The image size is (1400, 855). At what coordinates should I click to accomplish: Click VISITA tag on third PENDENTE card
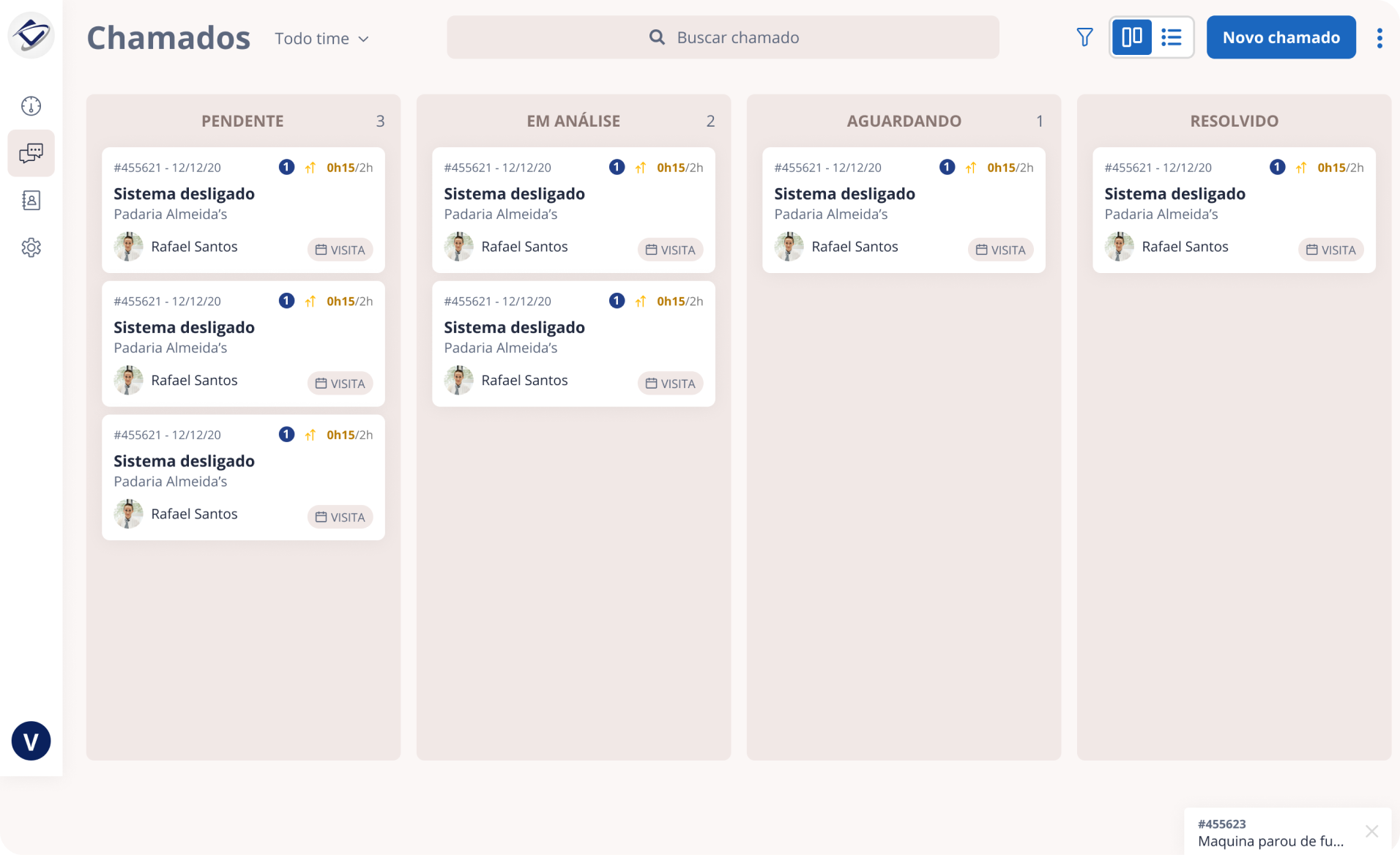[x=340, y=517]
